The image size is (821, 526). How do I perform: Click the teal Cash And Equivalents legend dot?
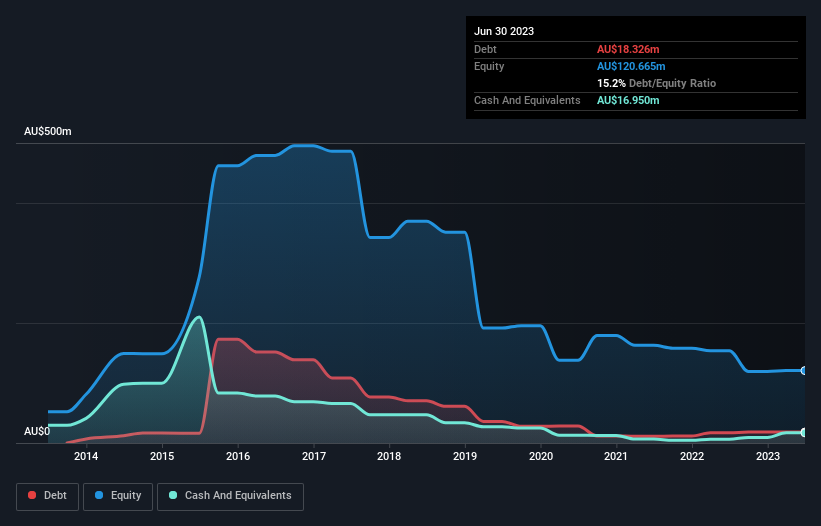[x=173, y=495]
